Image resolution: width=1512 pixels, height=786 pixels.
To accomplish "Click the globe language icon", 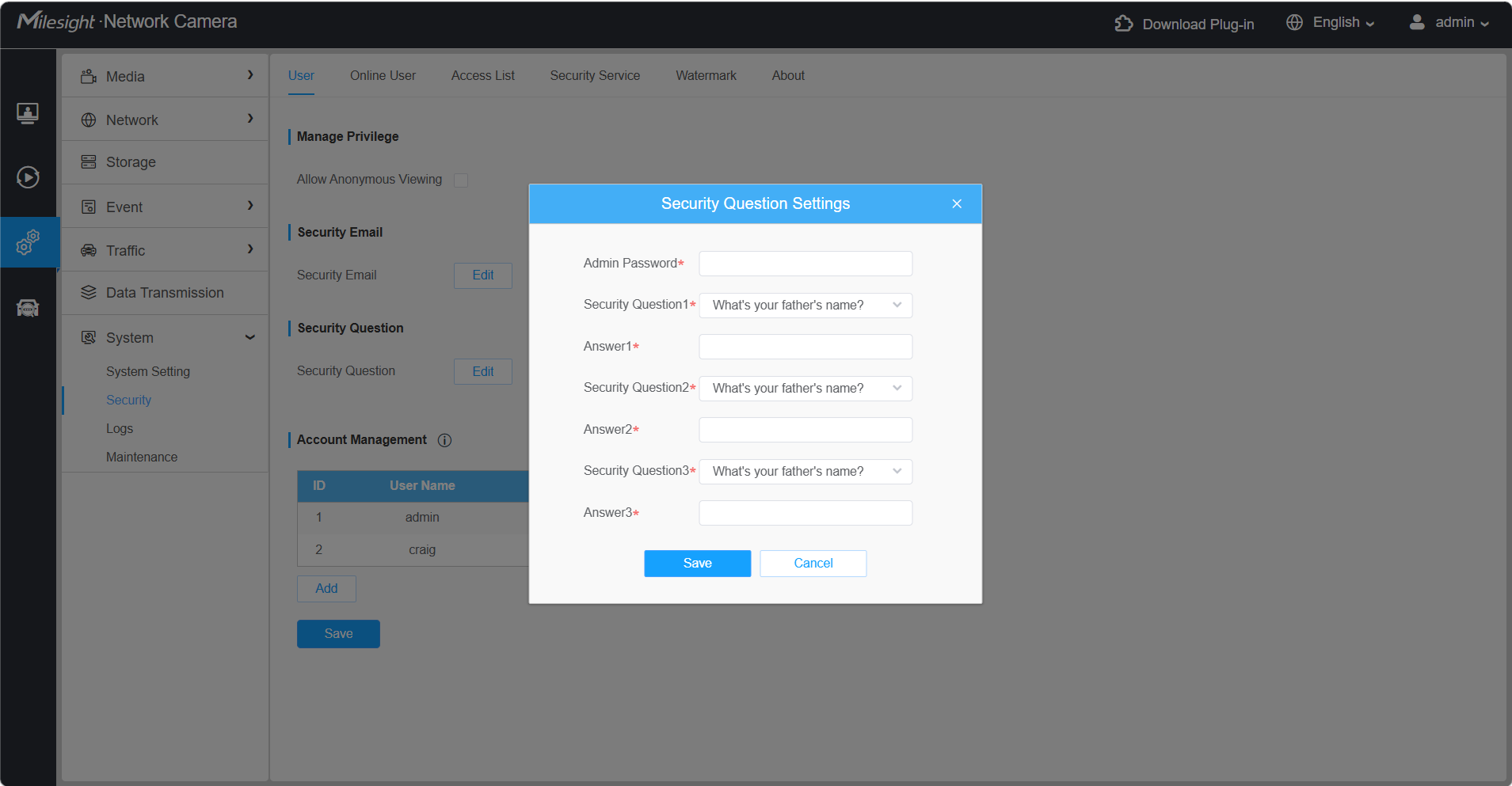I will coord(1294,22).
